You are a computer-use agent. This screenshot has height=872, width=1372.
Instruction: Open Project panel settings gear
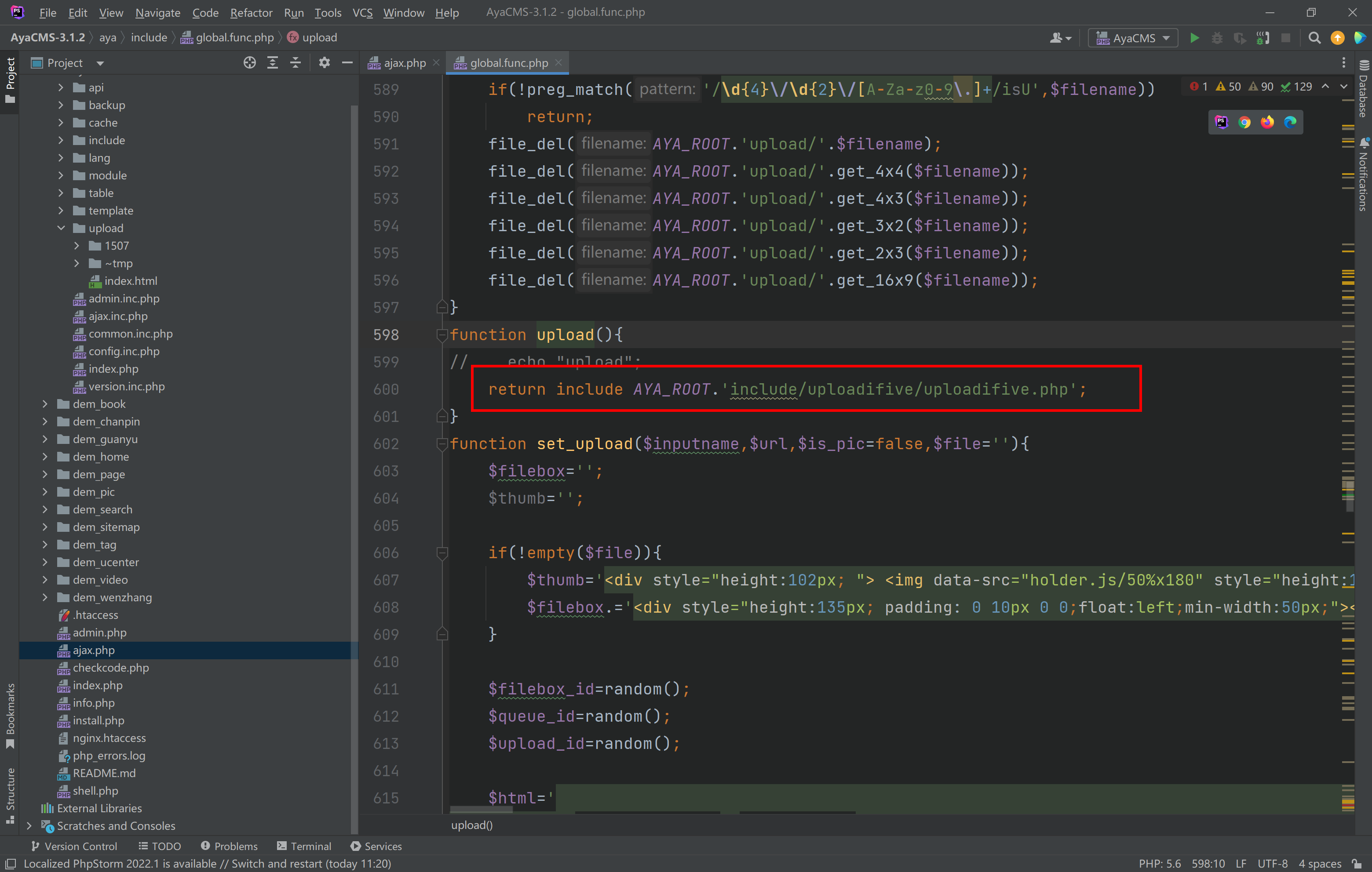[324, 63]
